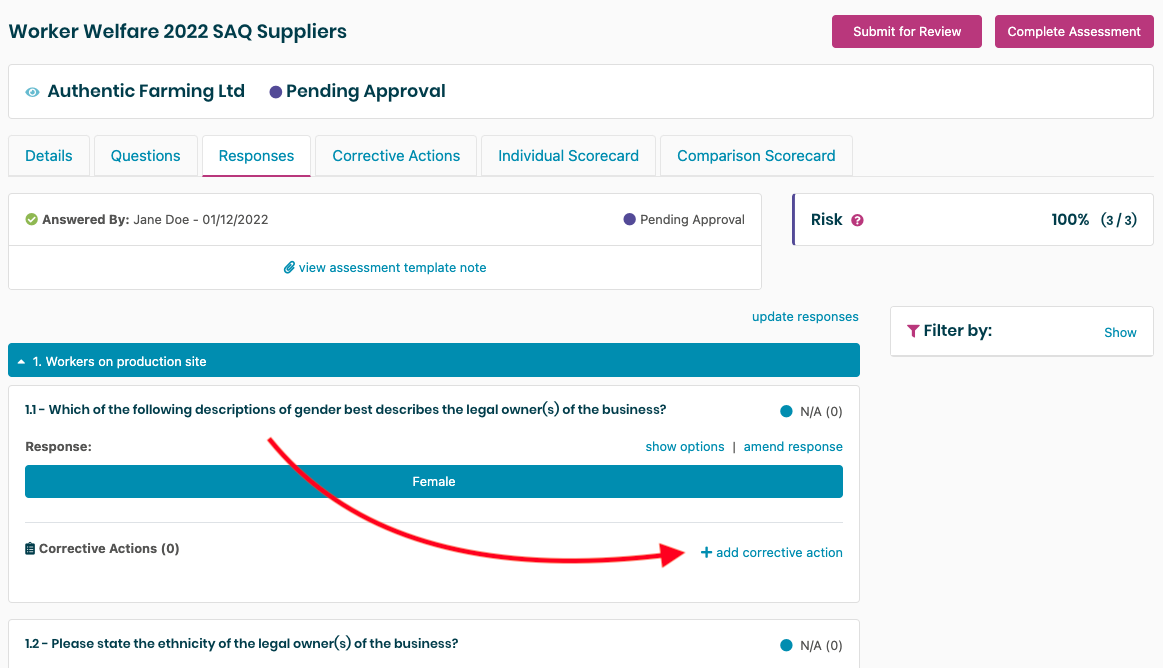The height and width of the screenshot is (668, 1163).
Task: Click the filter funnel icon
Action: coord(912,331)
